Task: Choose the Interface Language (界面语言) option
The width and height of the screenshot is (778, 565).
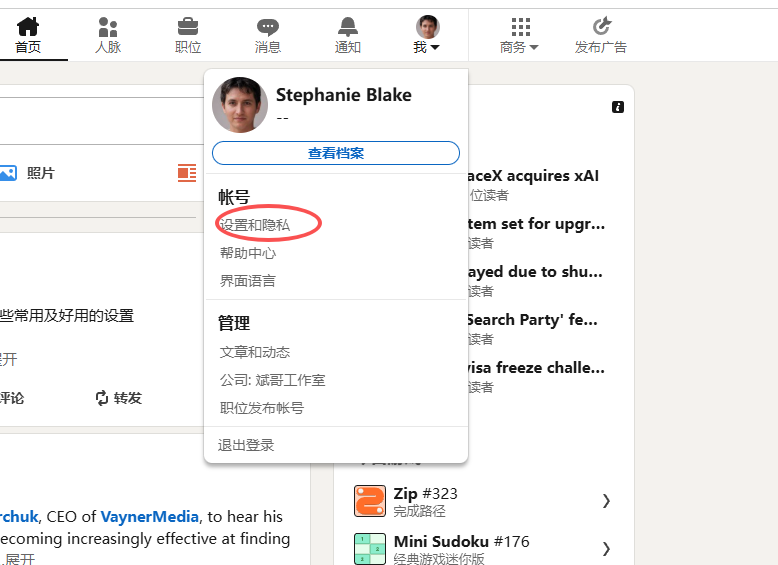Action: (248, 281)
